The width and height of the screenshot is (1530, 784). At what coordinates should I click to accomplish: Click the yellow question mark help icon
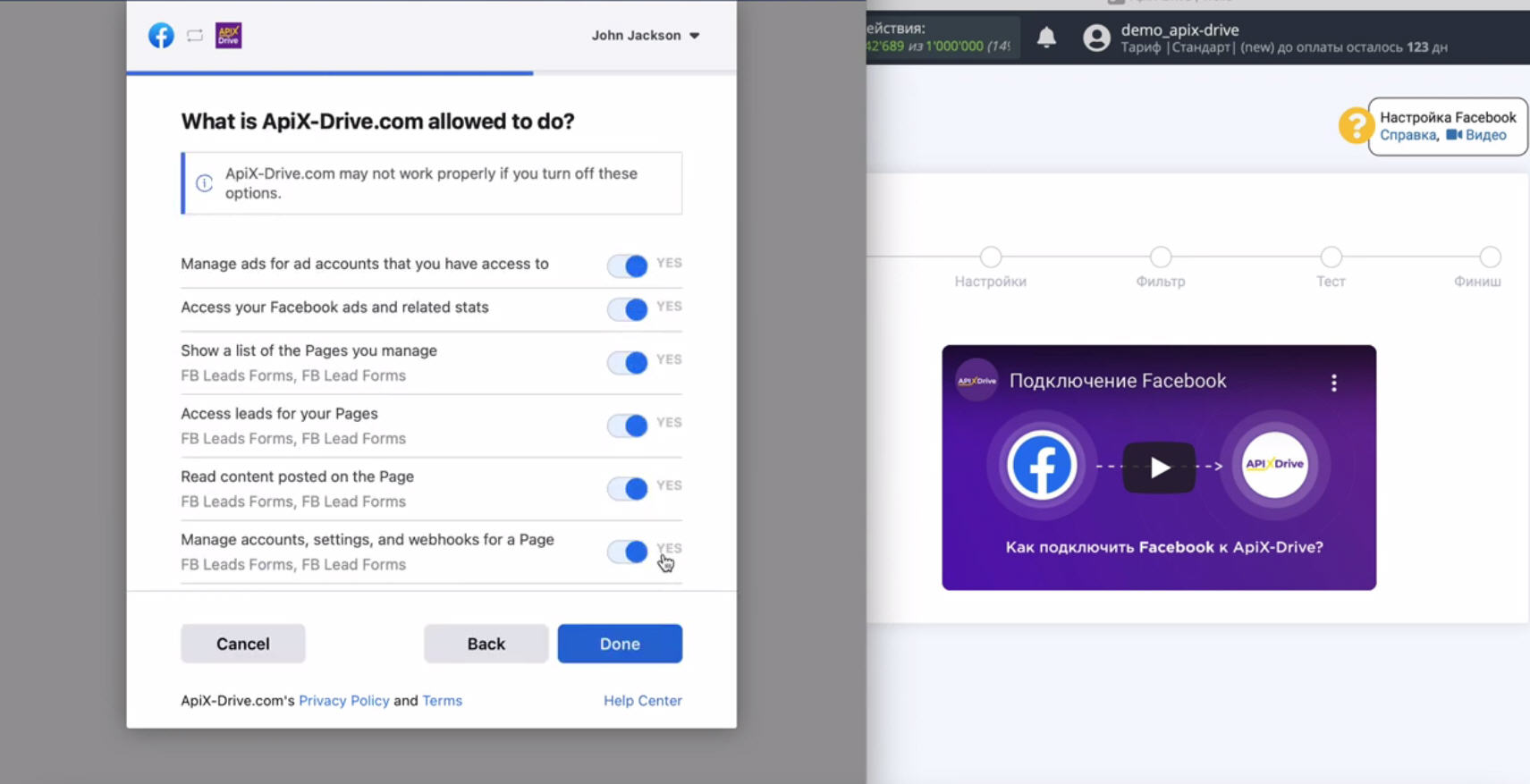pos(1356,126)
